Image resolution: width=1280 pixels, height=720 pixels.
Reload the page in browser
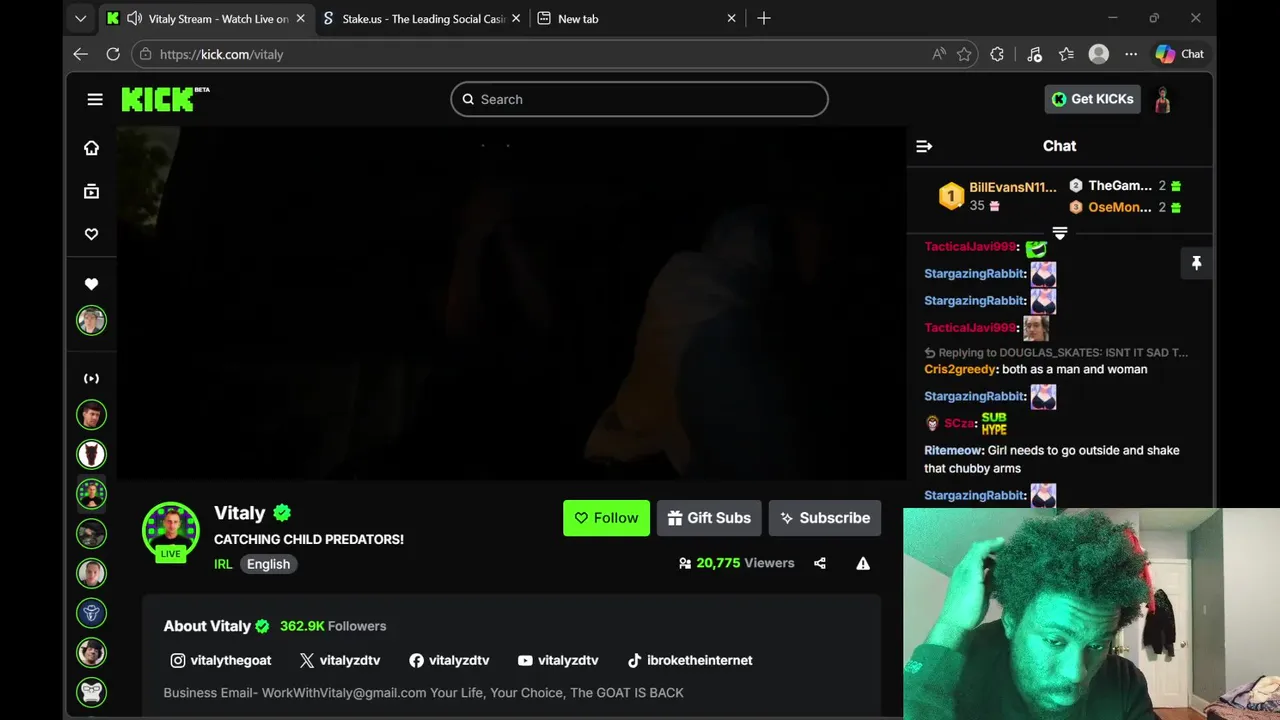(113, 54)
